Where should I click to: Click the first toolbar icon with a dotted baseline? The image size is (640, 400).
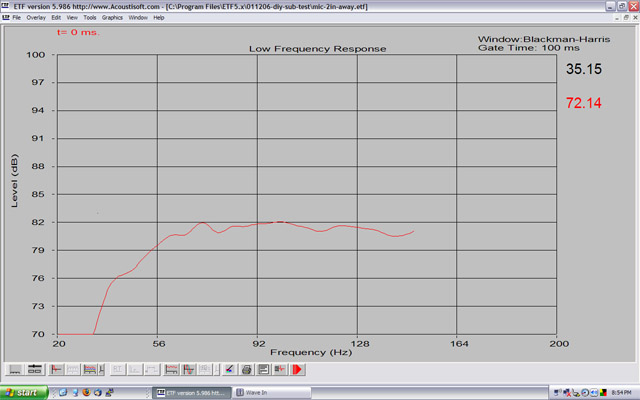tap(16, 369)
